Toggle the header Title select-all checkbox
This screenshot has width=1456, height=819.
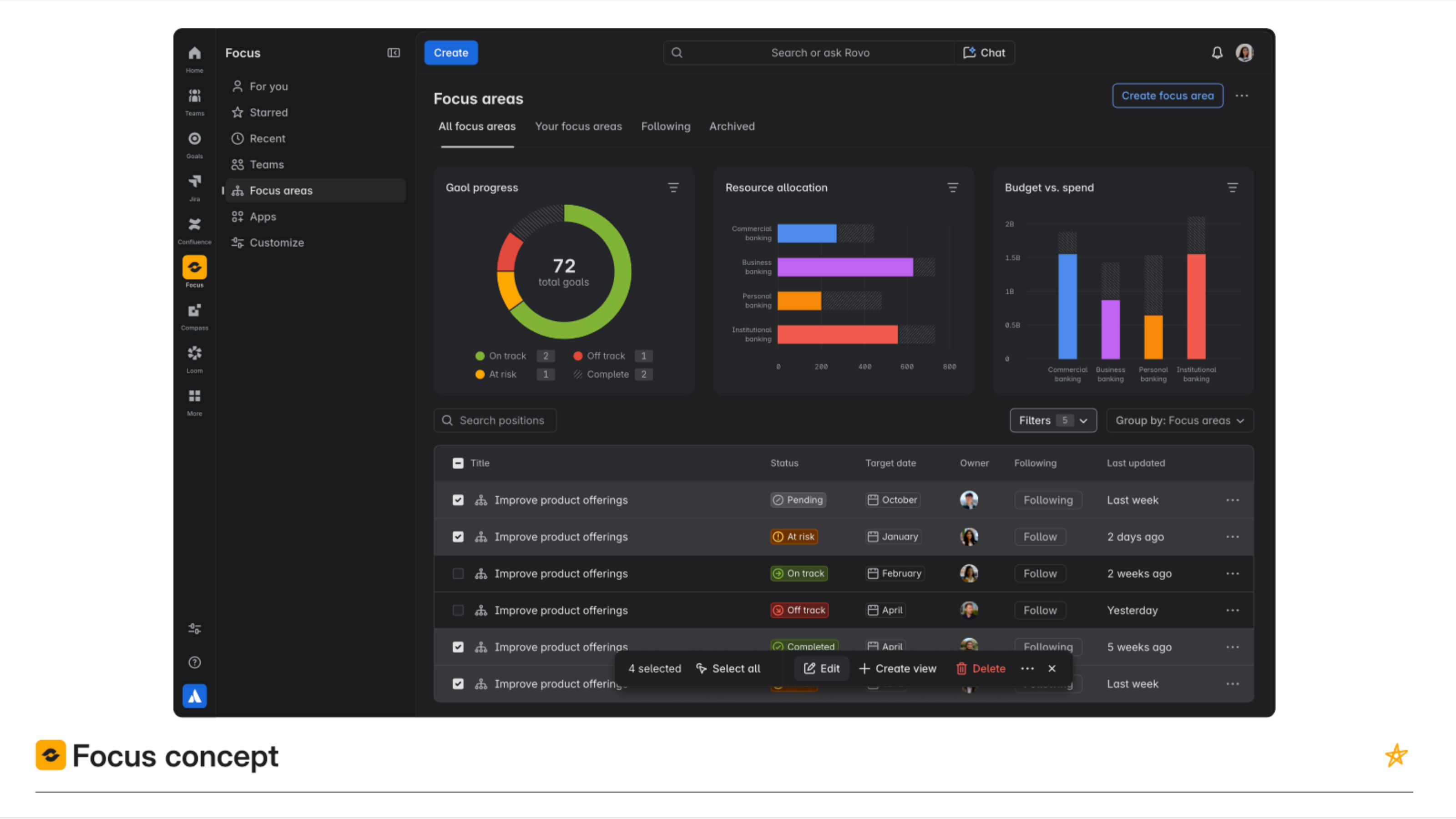458,463
